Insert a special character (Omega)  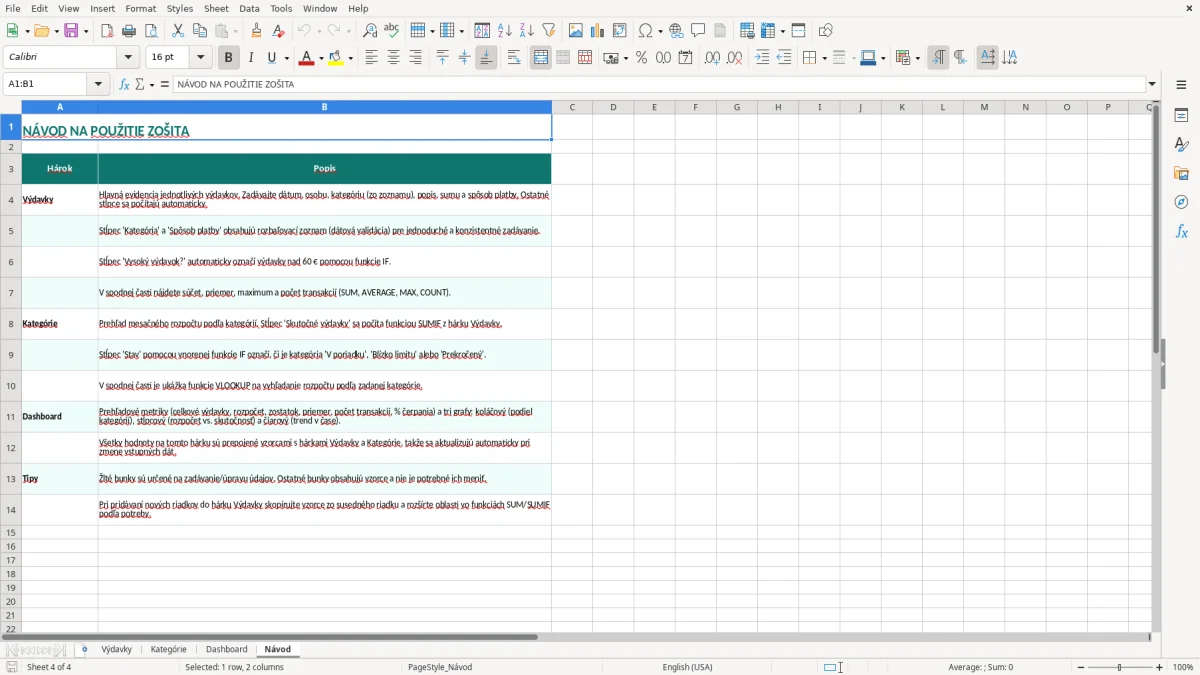pos(645,31)
